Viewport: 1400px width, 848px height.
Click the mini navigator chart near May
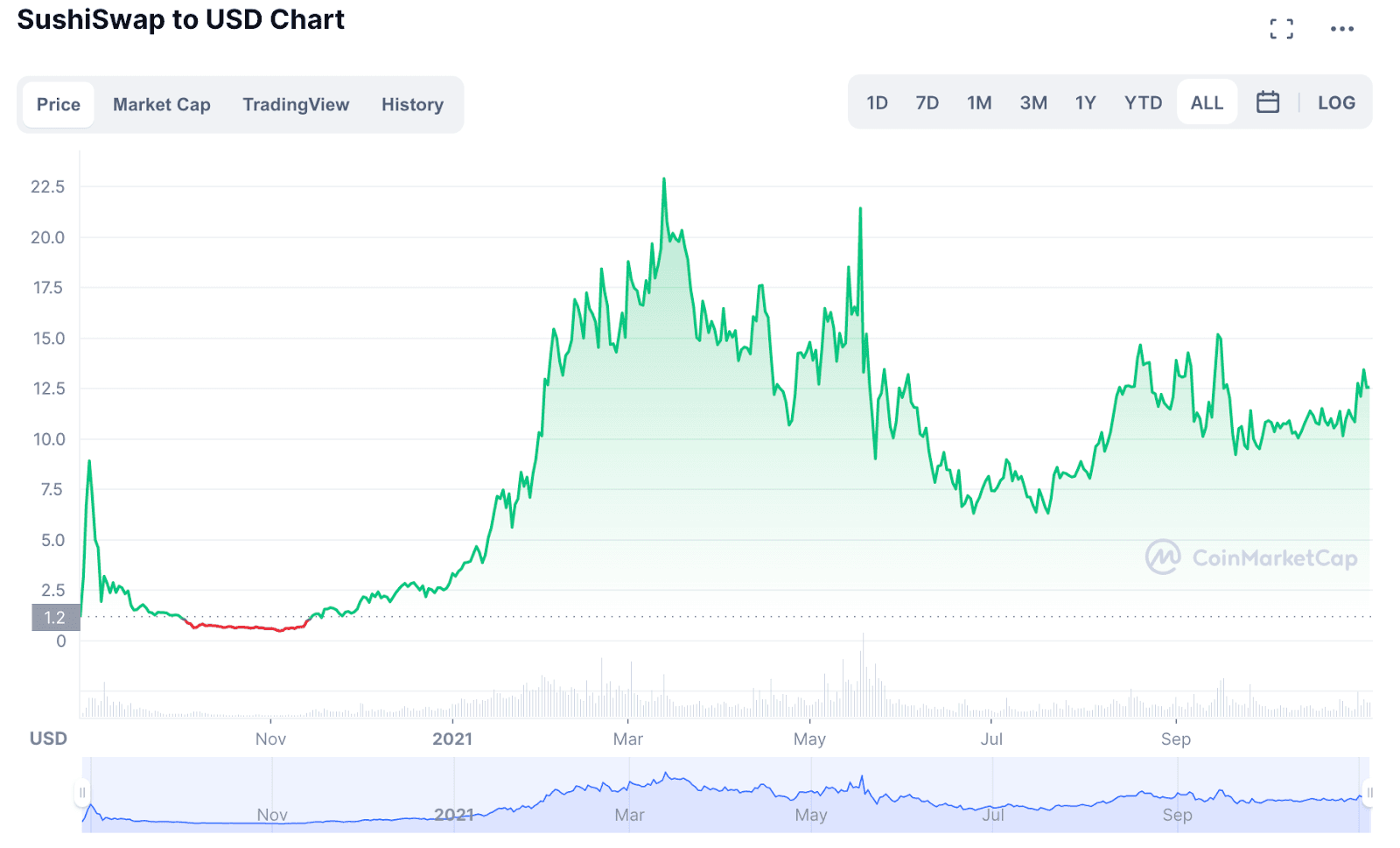811,796
